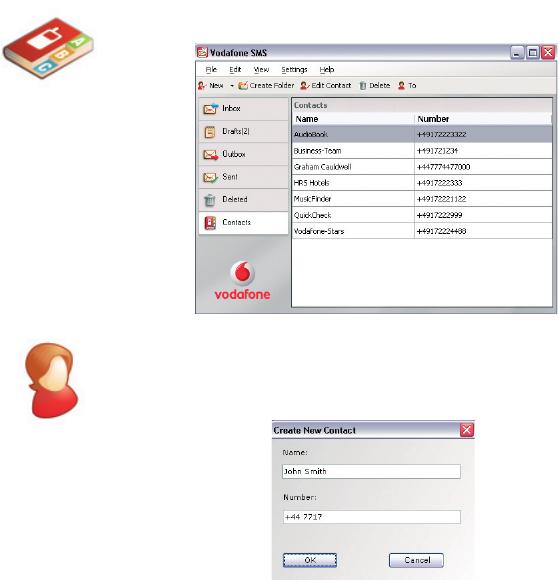Open the Outbox folder
558x580 pixels.
click(243, 154)
